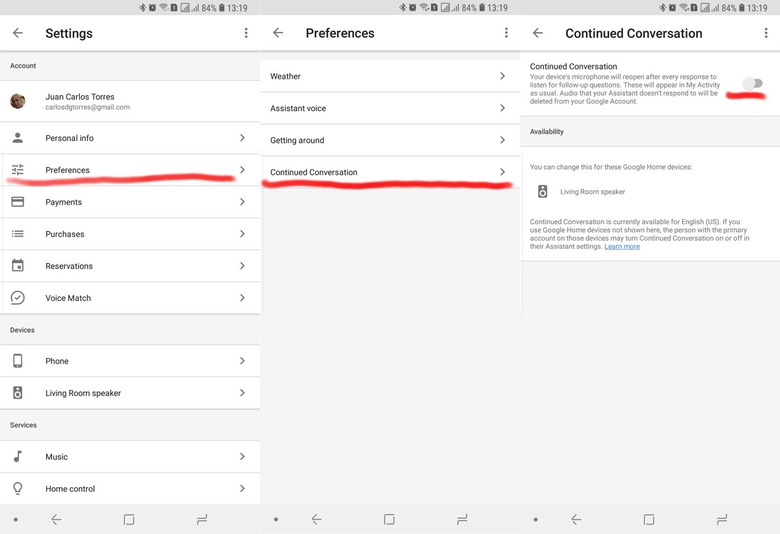
Task: Expand Personal info with its chevron
Action: [x=242, y=137]
